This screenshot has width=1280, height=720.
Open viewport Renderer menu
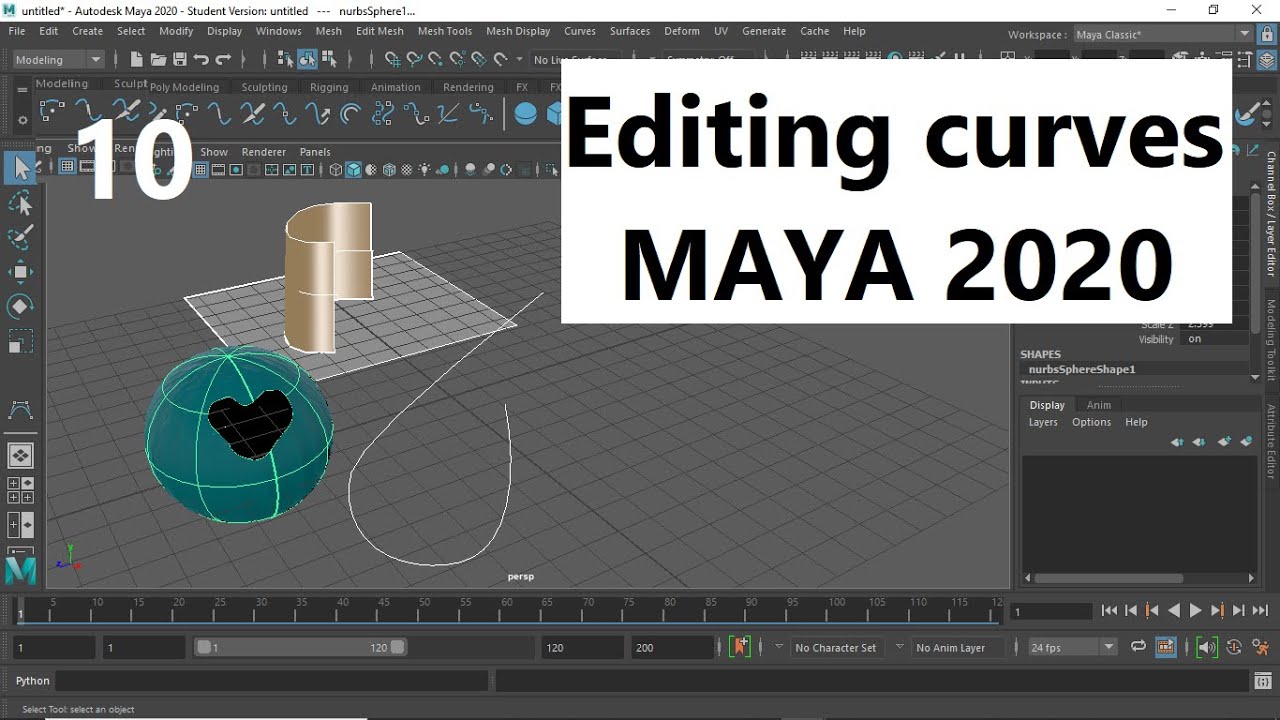[x=264, y=152]
